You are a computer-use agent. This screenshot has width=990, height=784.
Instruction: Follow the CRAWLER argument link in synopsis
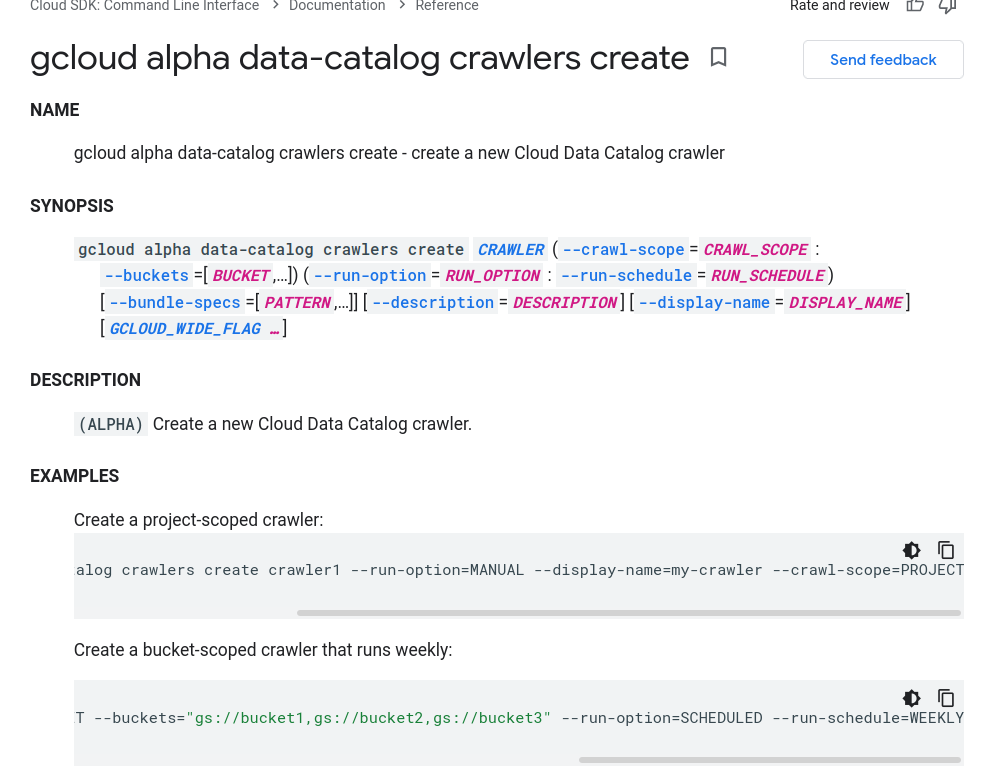pyautogui.click(x=511, y=250)
